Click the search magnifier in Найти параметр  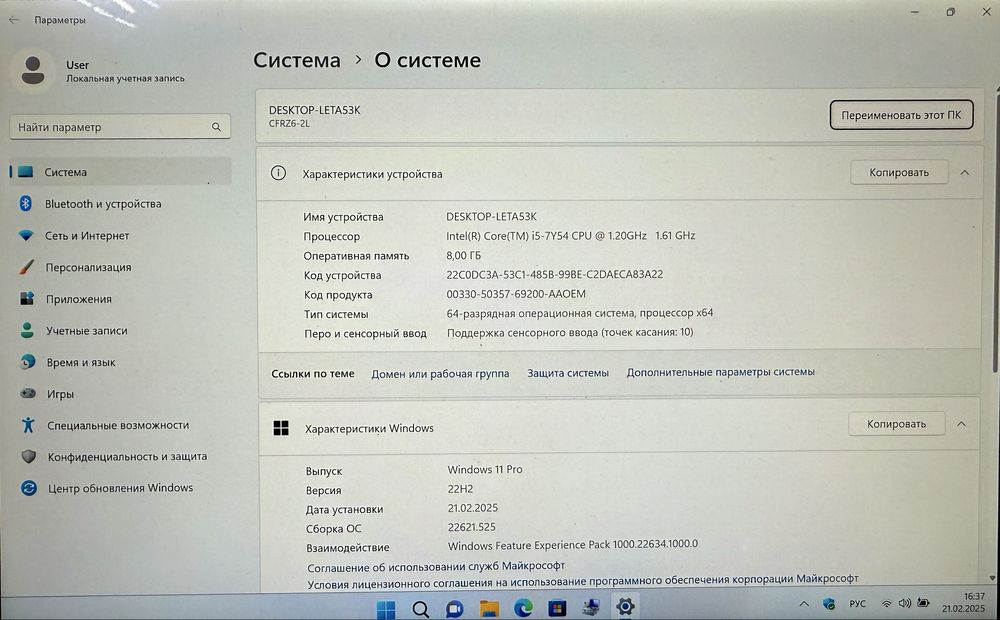(x=216, y=127)
